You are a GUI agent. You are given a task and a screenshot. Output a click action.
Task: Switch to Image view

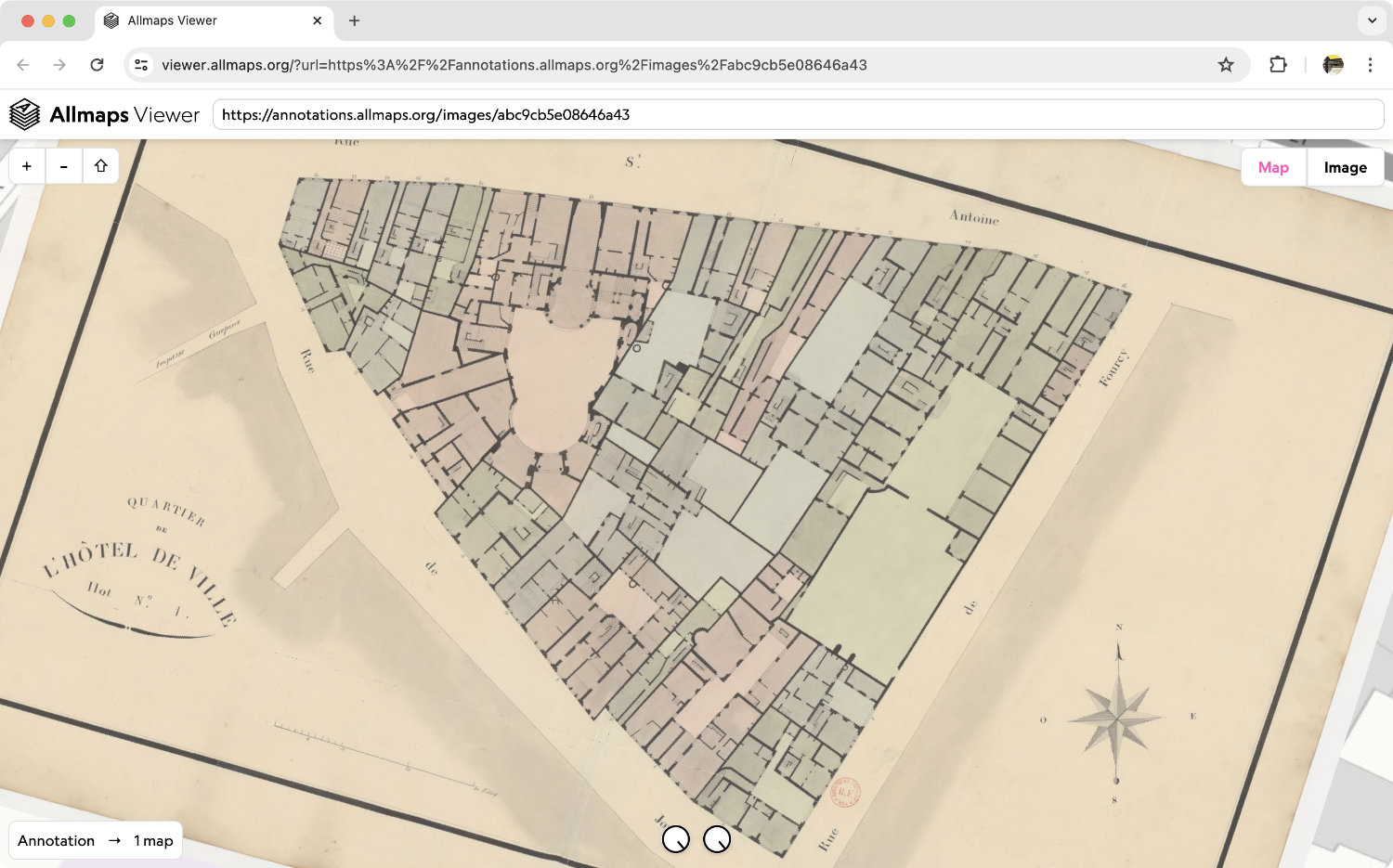tap(1345, 167)
